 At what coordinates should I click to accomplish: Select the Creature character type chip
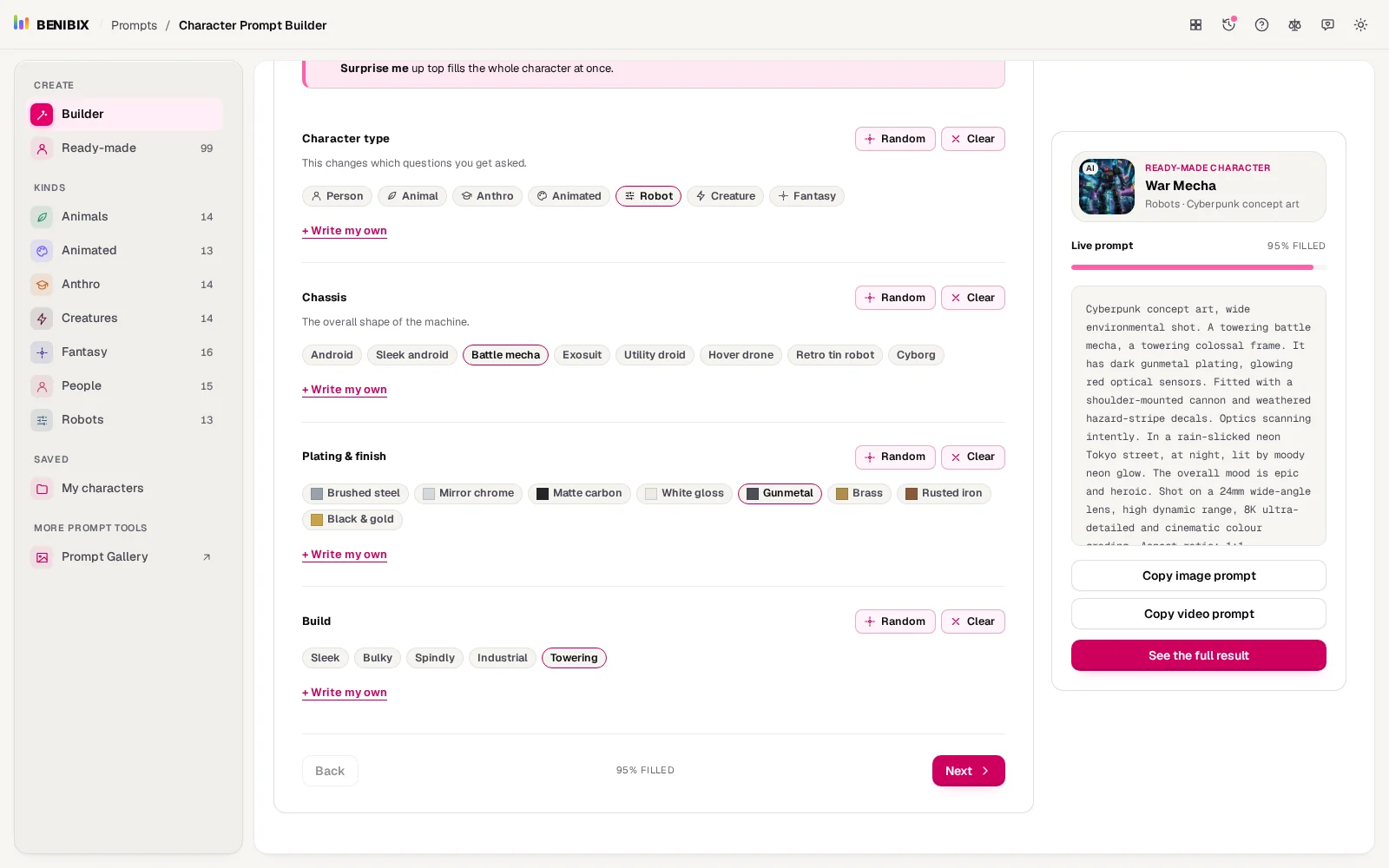[726, 196]
